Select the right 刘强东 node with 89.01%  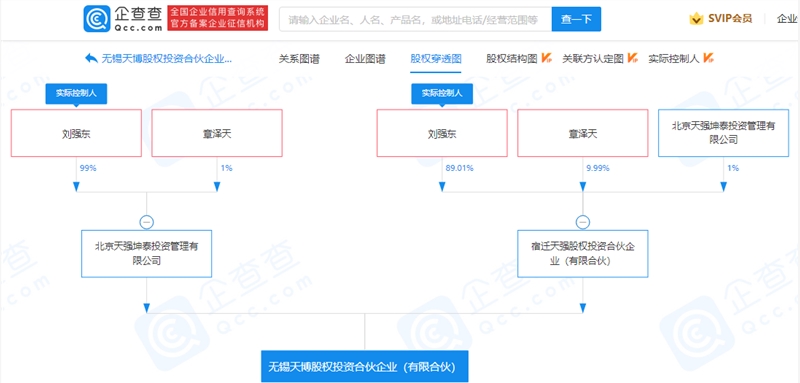[442, 133]
